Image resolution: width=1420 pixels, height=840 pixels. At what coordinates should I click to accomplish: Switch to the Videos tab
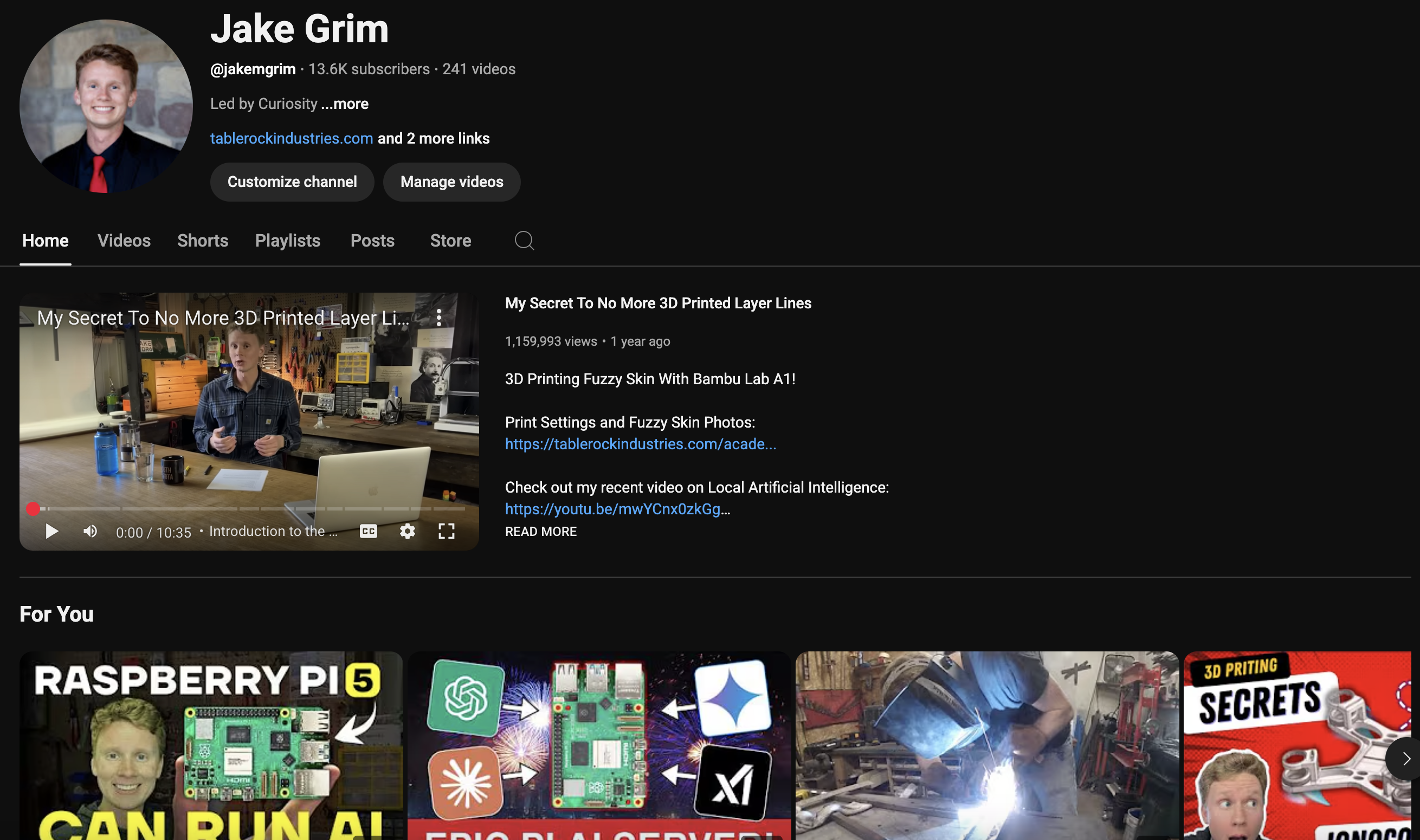tap(124, 241)
